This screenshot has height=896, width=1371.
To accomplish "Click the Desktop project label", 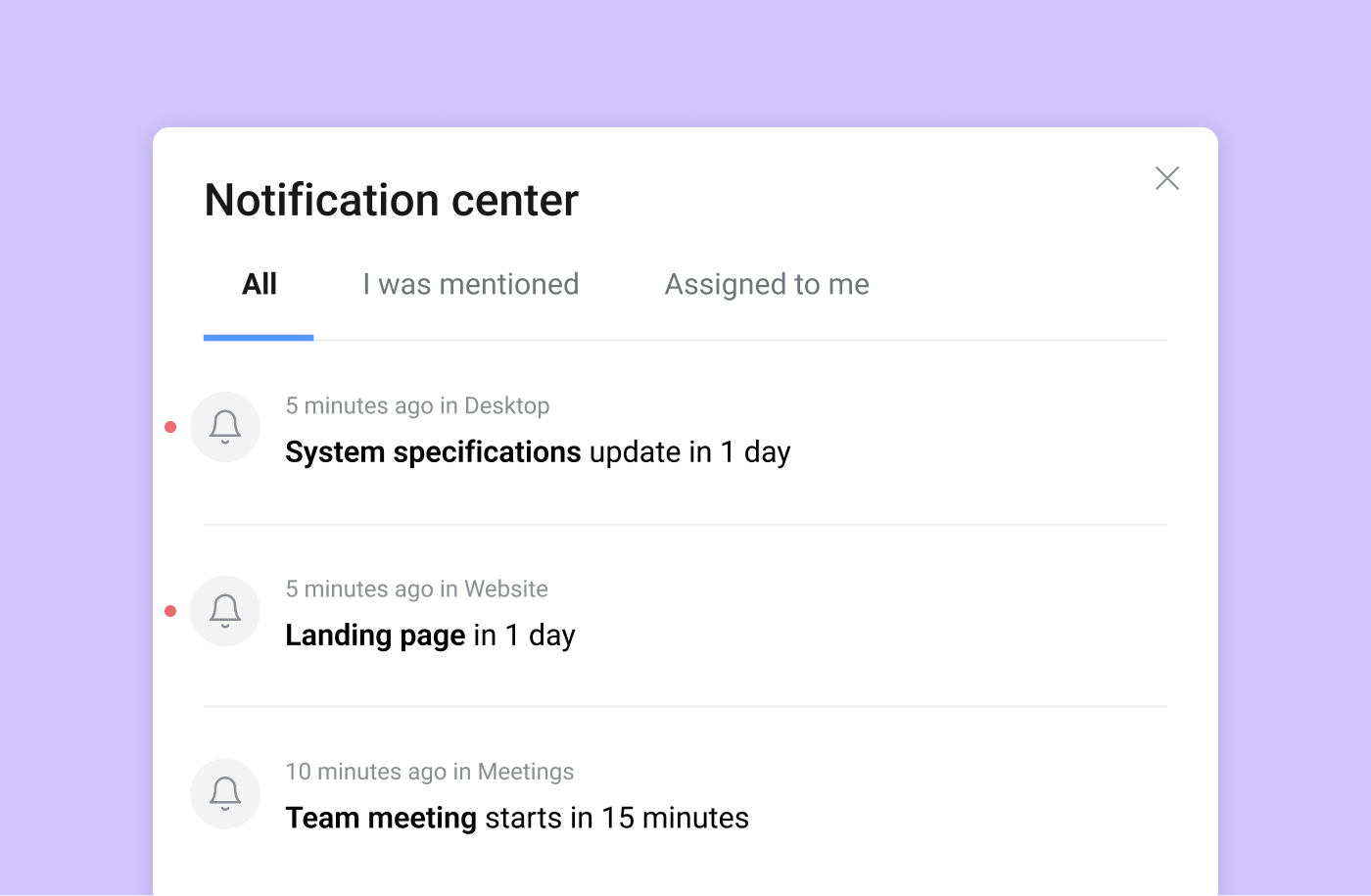I will (x=507, y=405).
